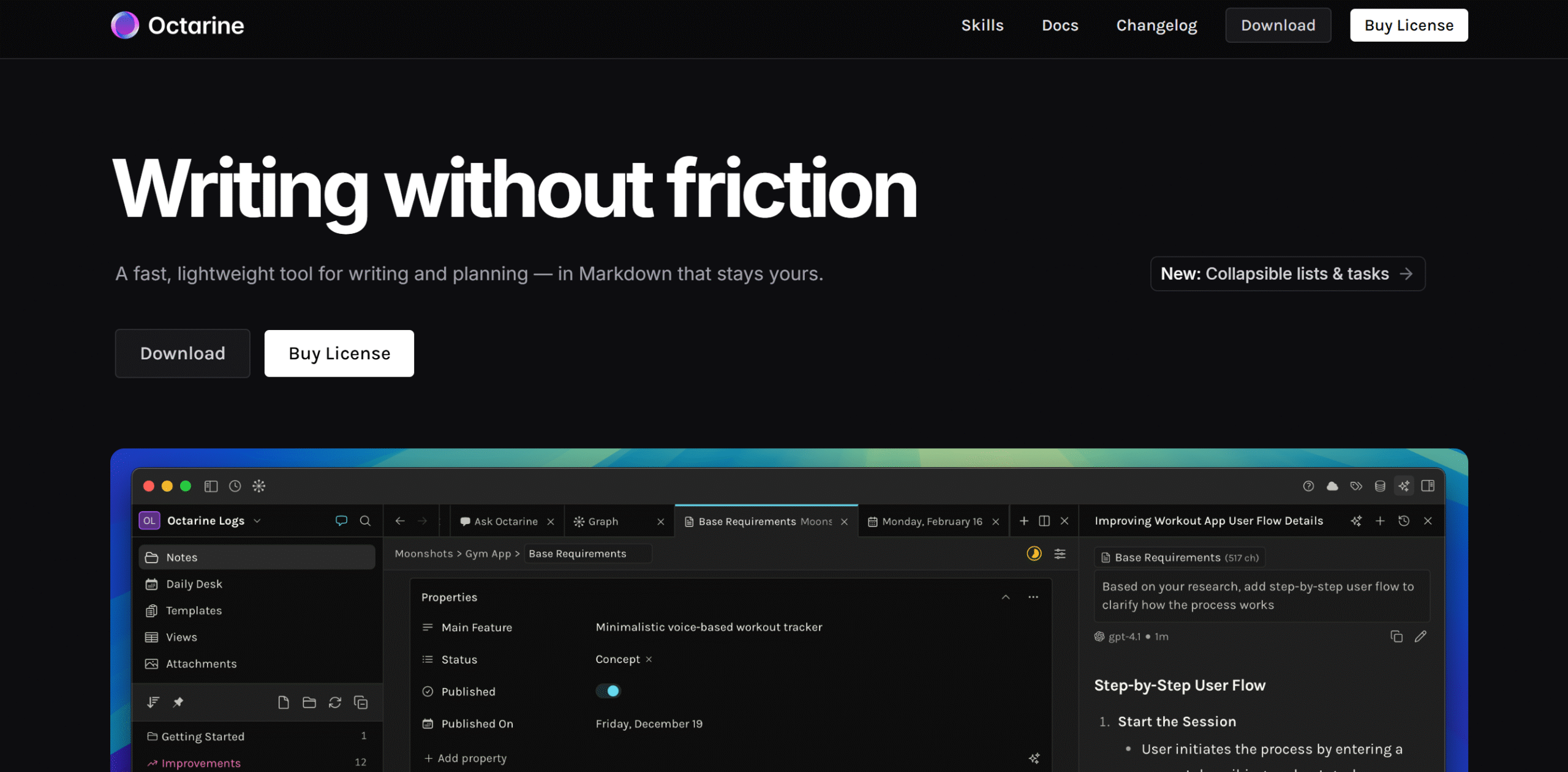
Task: Switch to the Ask Octarine tab
Action: pyautogui.click(x=506, y=522)
